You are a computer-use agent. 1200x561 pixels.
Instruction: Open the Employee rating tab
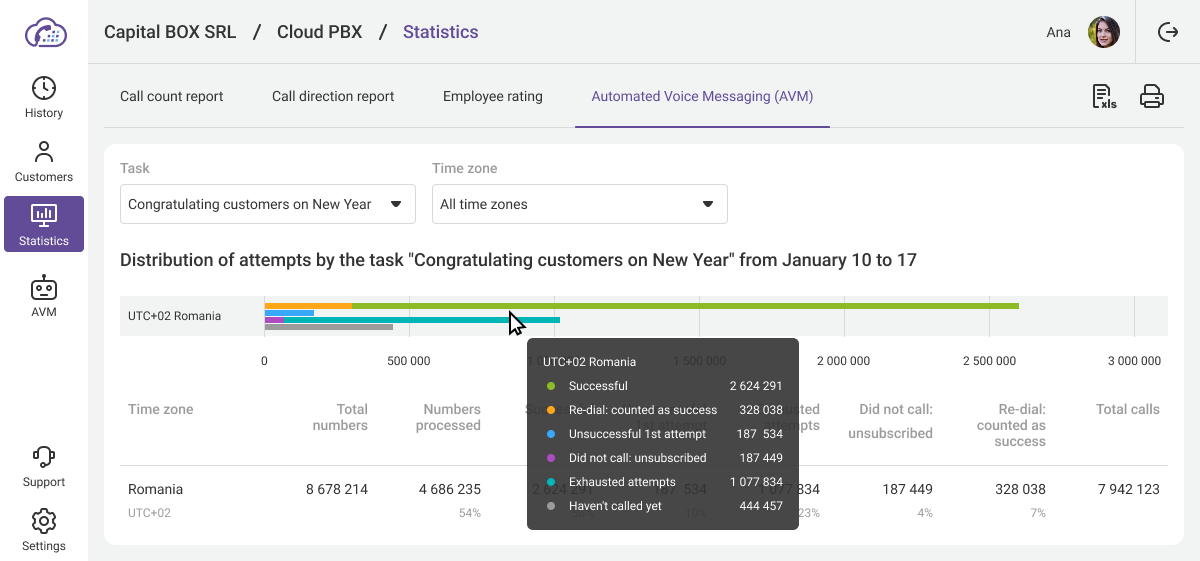tap(493, 97)
